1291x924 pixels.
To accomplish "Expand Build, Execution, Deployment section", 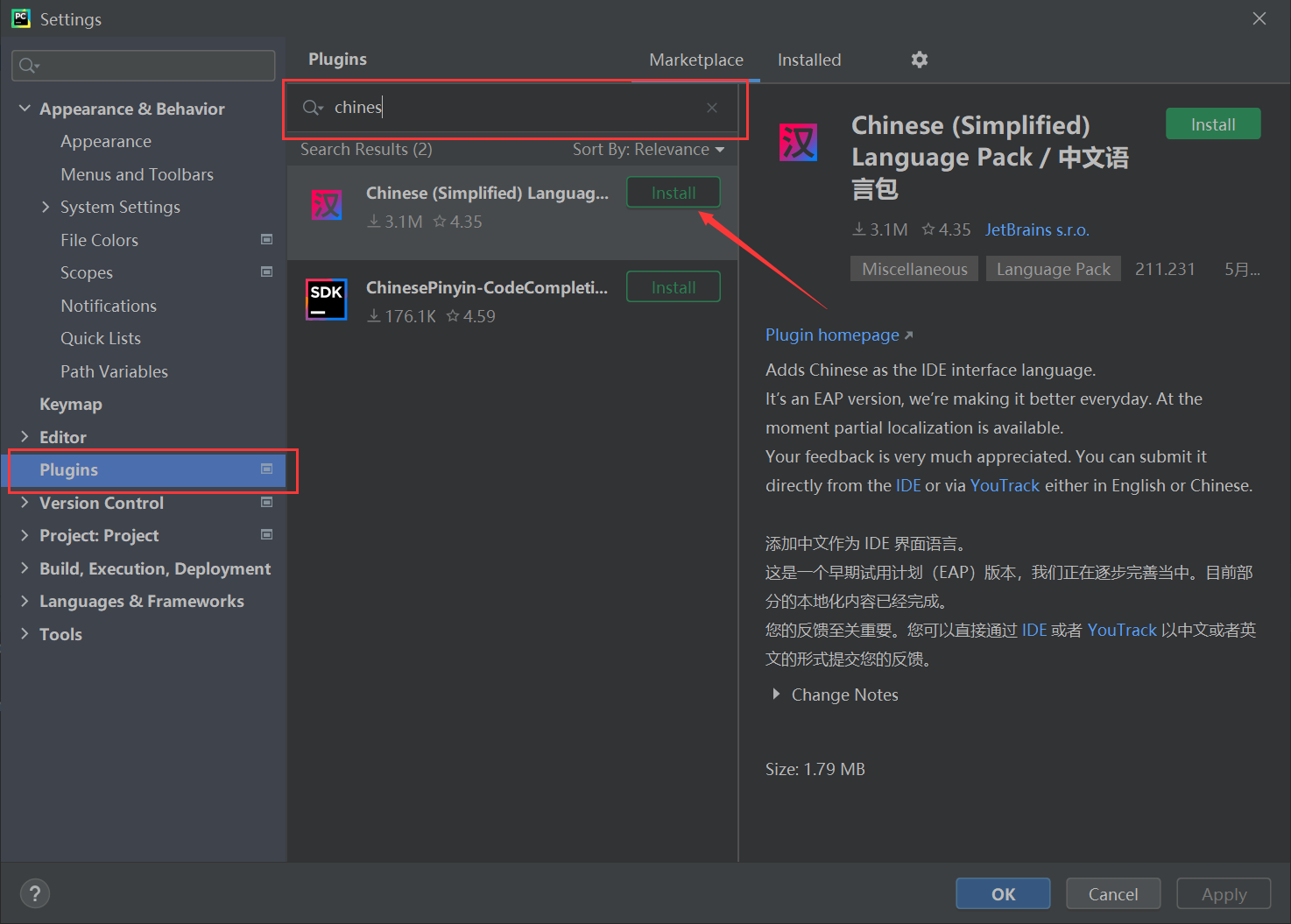I will (x=25, y=568).
